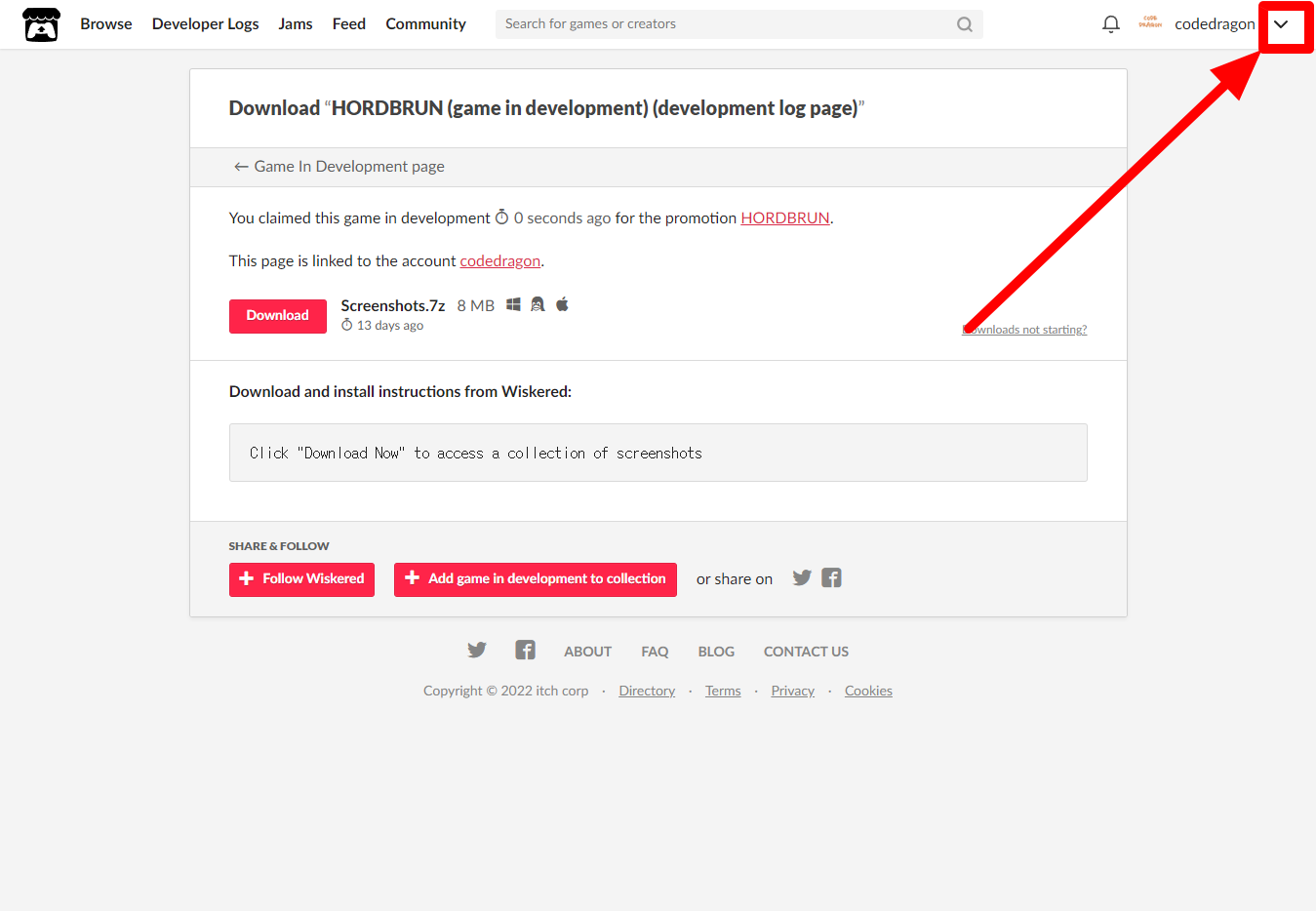Image resolution: width=1316 pixels, height=911 pixels.
Task: Open the Community page
Action: 425,24
